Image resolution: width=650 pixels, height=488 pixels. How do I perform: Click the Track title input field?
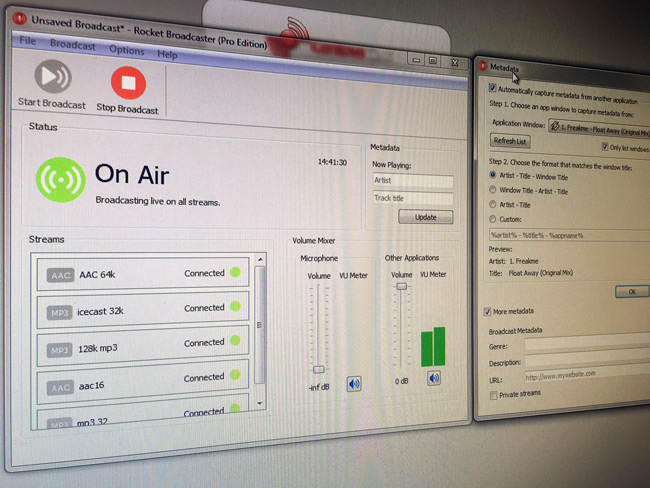click(x=413, y=199)
